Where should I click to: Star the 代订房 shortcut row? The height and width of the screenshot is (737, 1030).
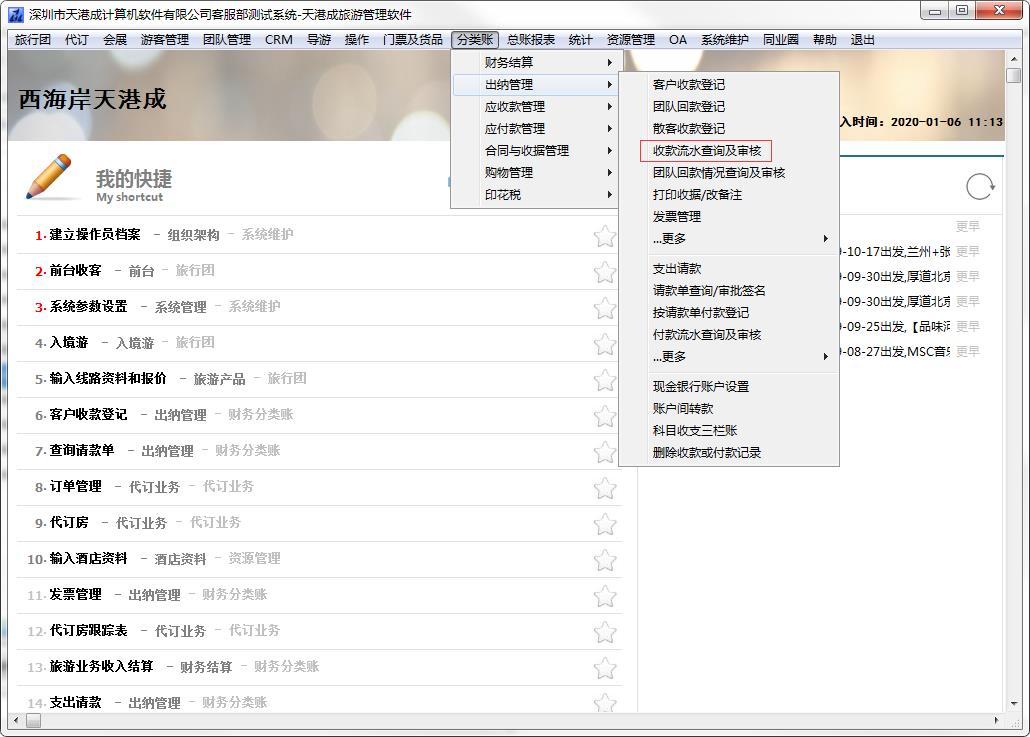click(604, 524)
